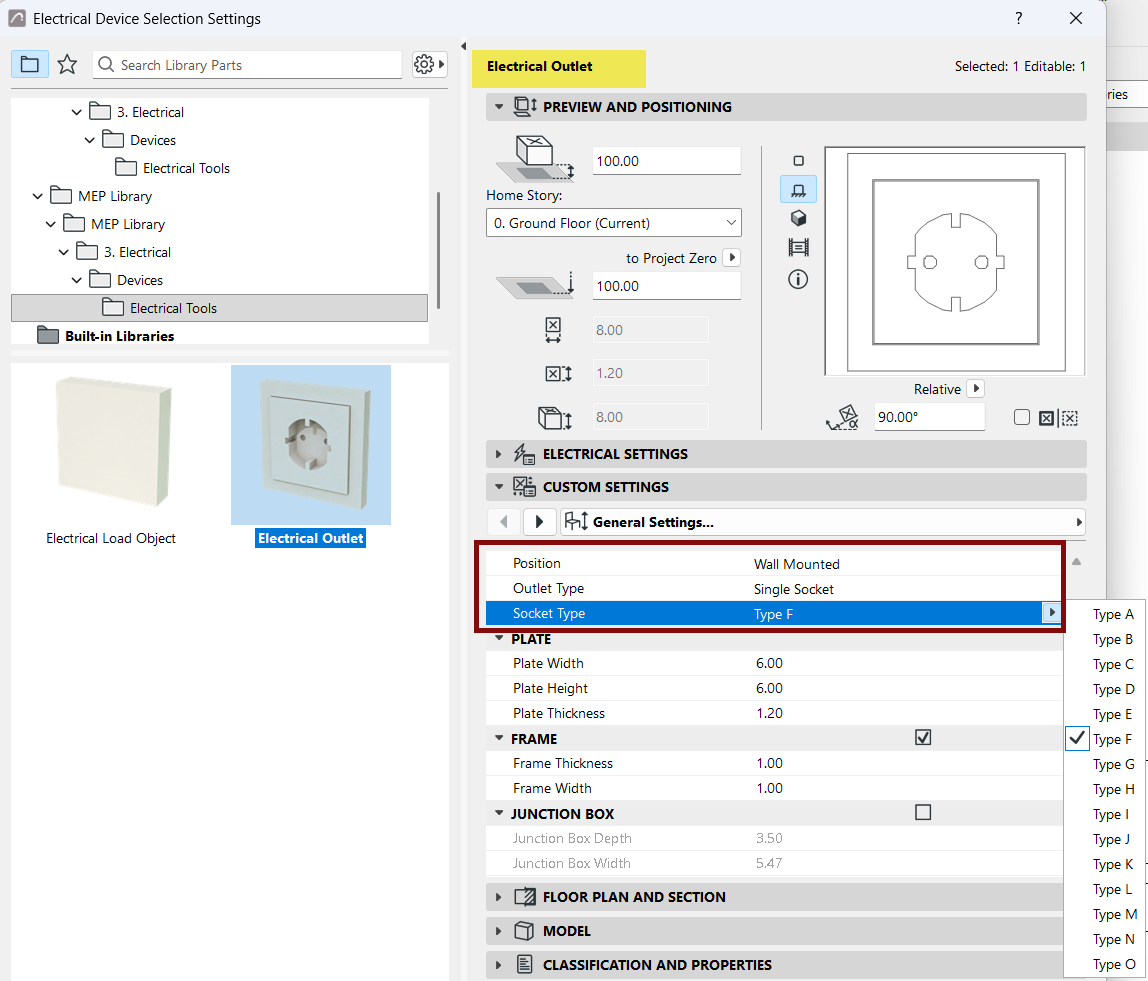The image size is (1148, 981).
Task: Show object info icon
Action: pyautogui.click(x=798, y=280)
